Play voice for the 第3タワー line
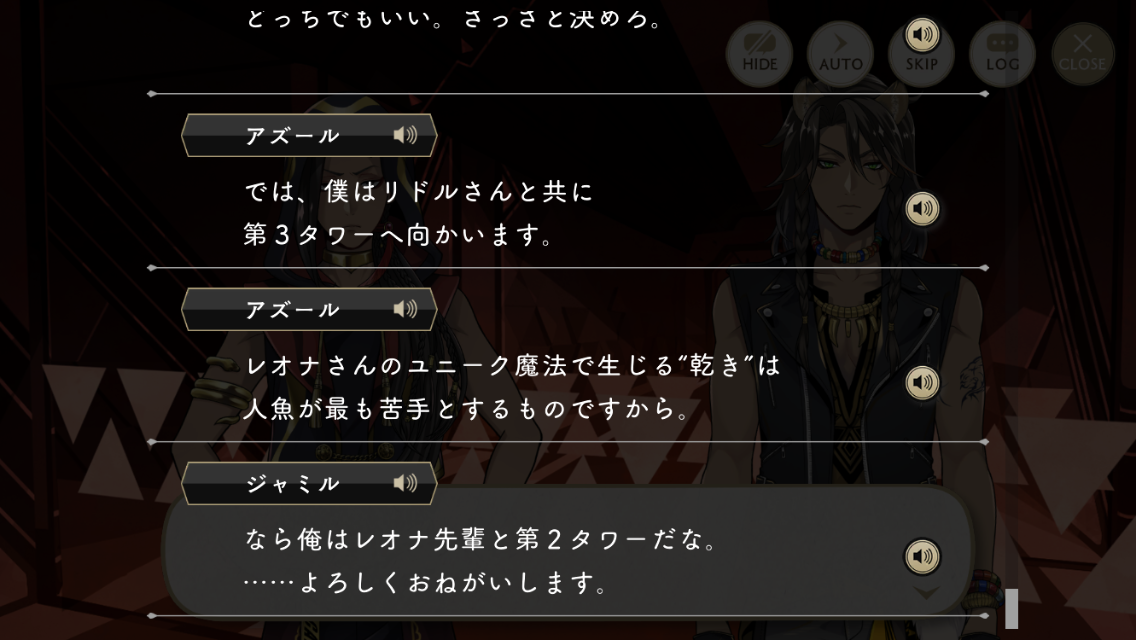Screen dimensions: 1136x640 [x=922, y=209]
